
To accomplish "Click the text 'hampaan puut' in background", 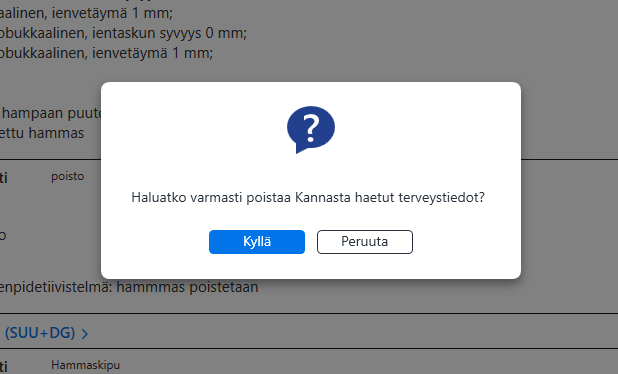I will [52, 114].
